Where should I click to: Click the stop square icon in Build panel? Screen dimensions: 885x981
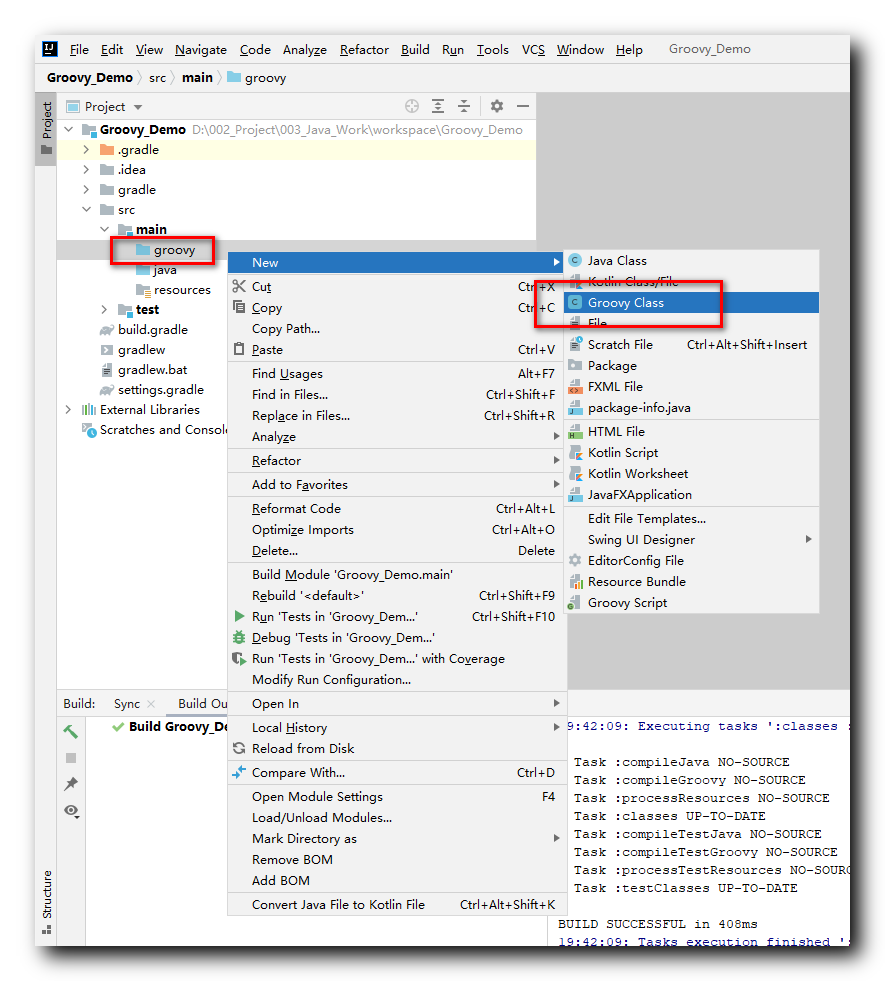pos(71,758)
